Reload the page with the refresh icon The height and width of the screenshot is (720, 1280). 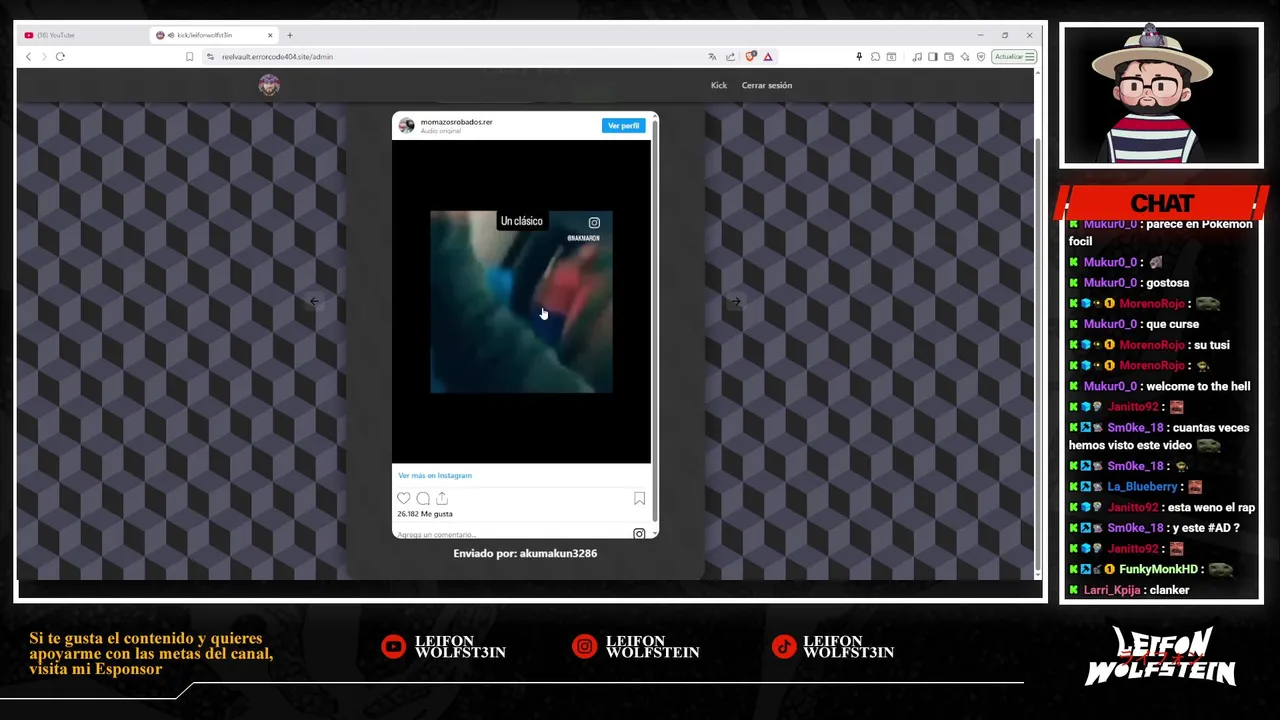pos(60,57)
